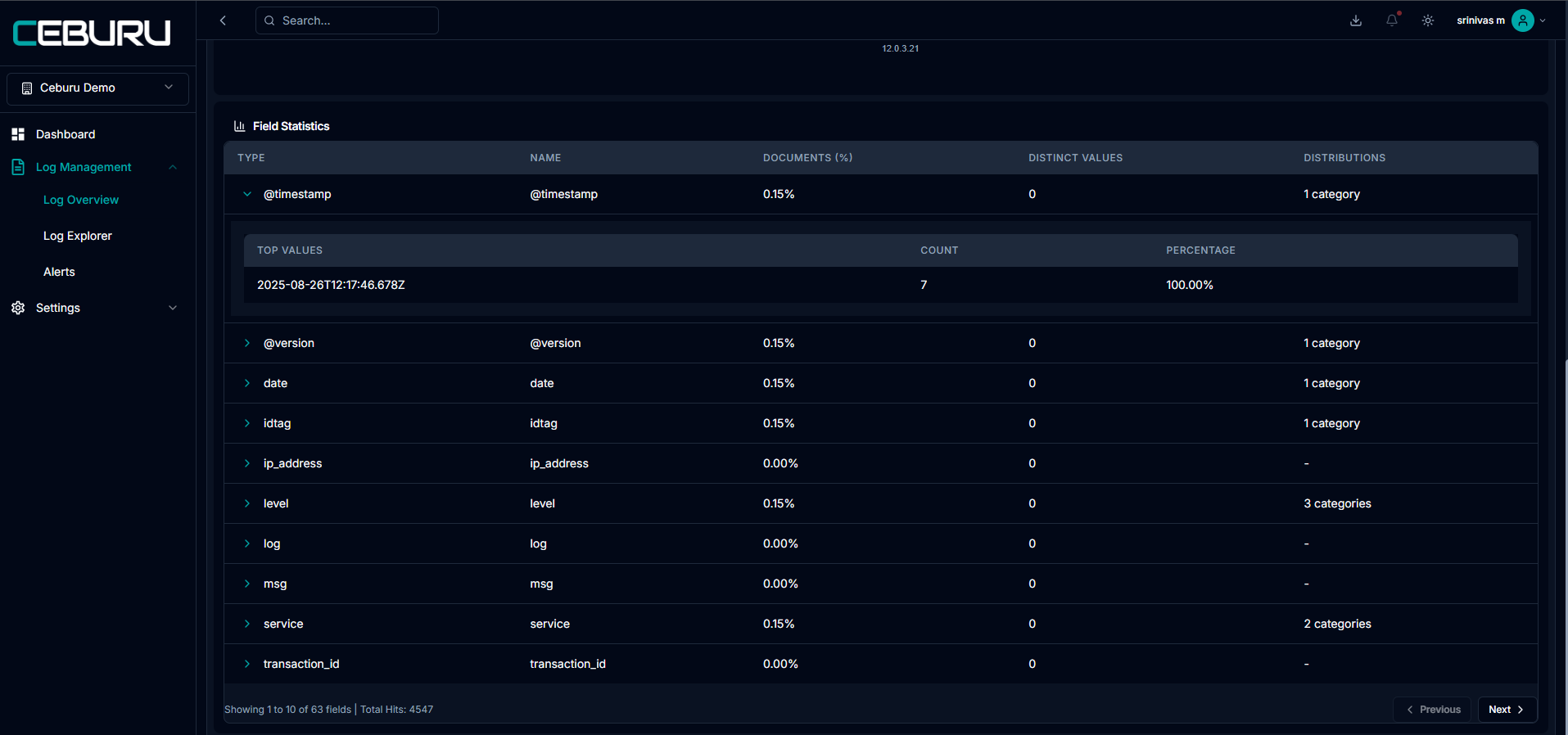Screen dimensions: 1568x735
Task: Click the TOP VALUES sub-header
Action: (x=290, y=250)
